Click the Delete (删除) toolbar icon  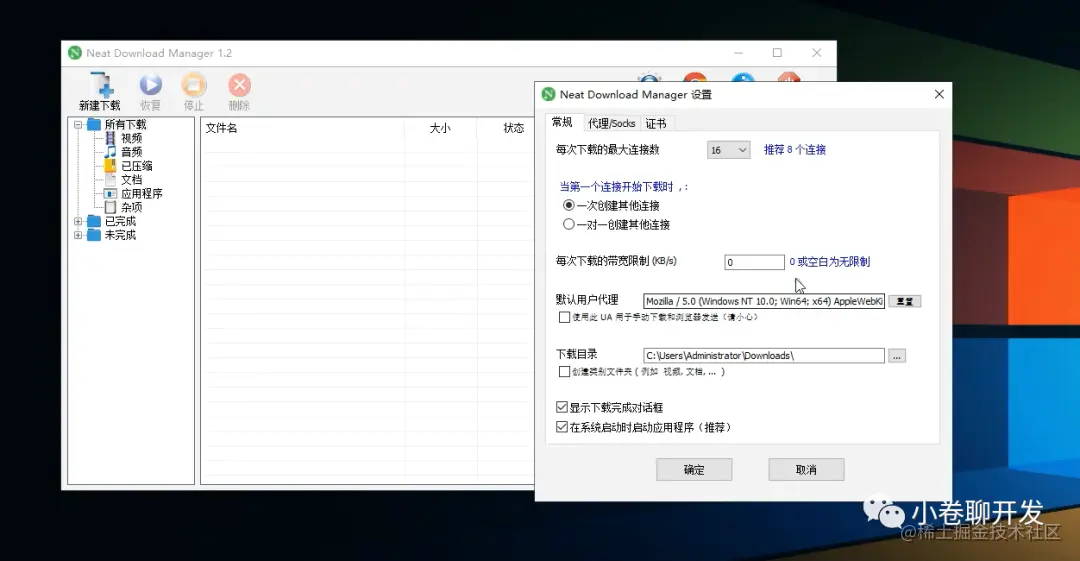239,91
